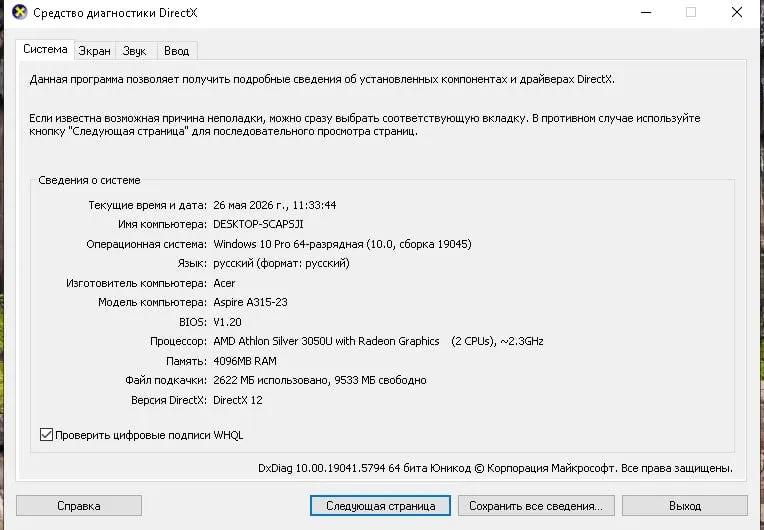Click the Модель компьютера: label
764x530 pixels.
[153, 303]
